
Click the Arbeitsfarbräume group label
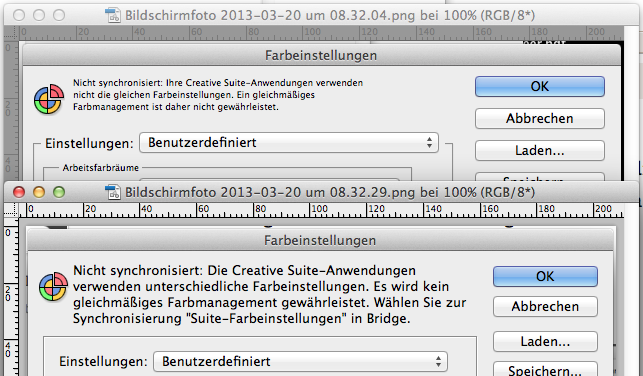point(100,168)
